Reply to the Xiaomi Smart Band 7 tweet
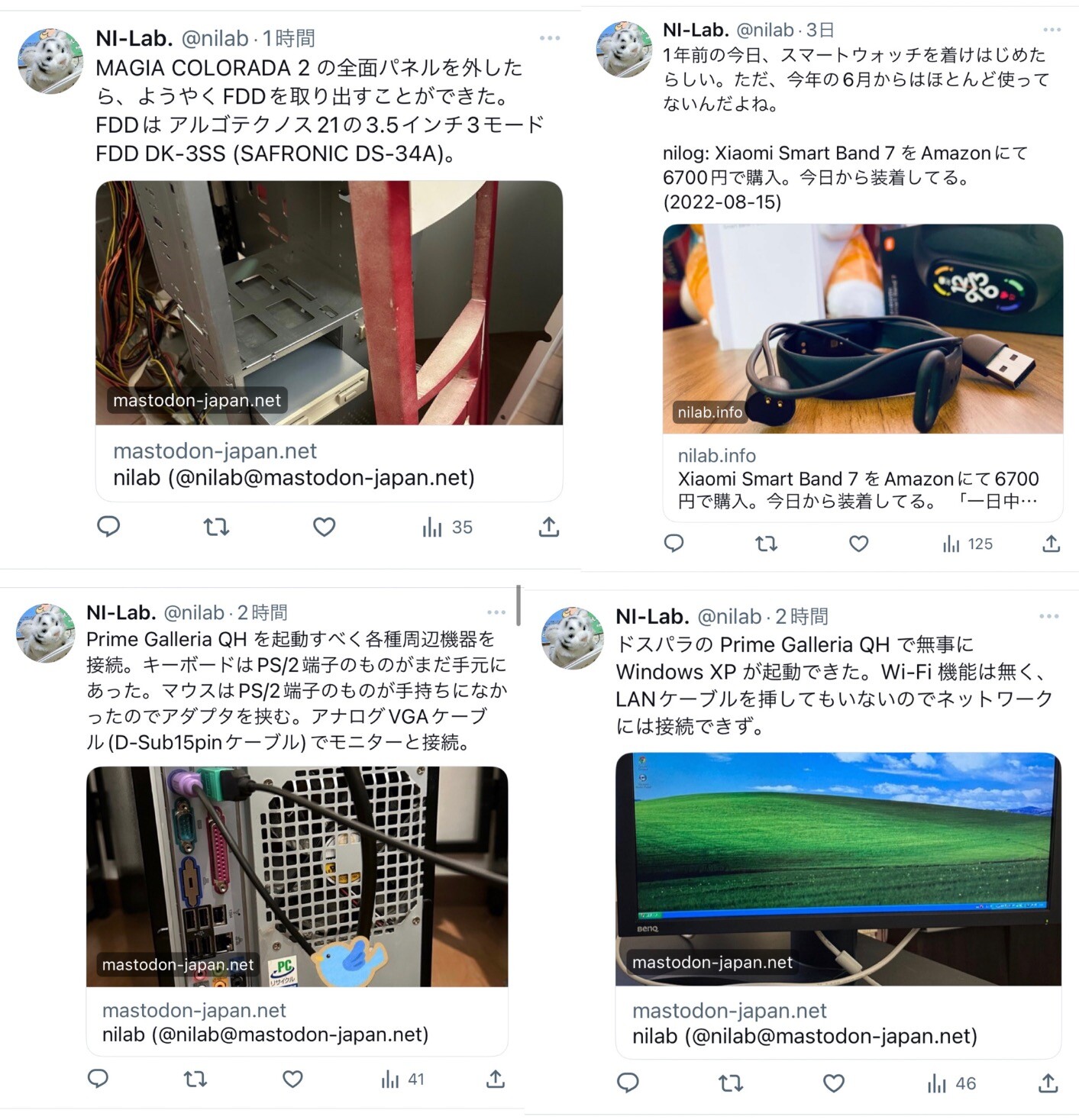The image size is (1079, 1120). [x=674, y=544]
